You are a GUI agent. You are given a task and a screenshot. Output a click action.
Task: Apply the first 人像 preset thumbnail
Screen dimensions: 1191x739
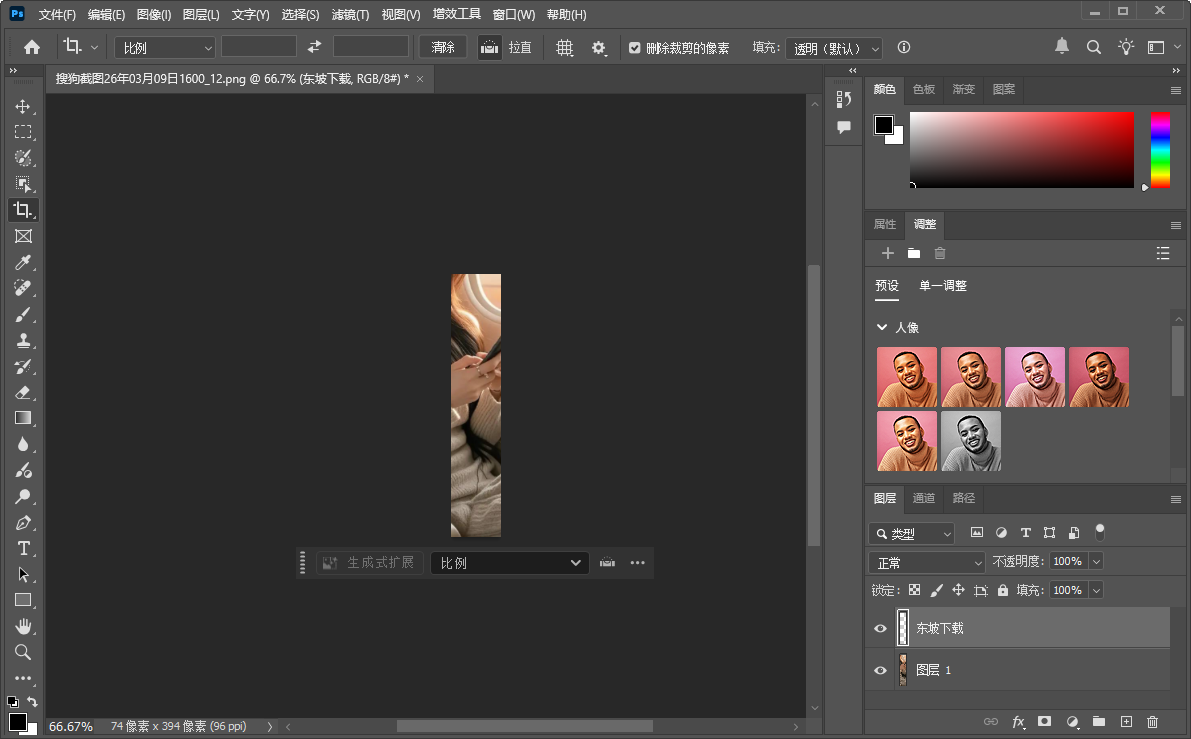pos(907,377)
